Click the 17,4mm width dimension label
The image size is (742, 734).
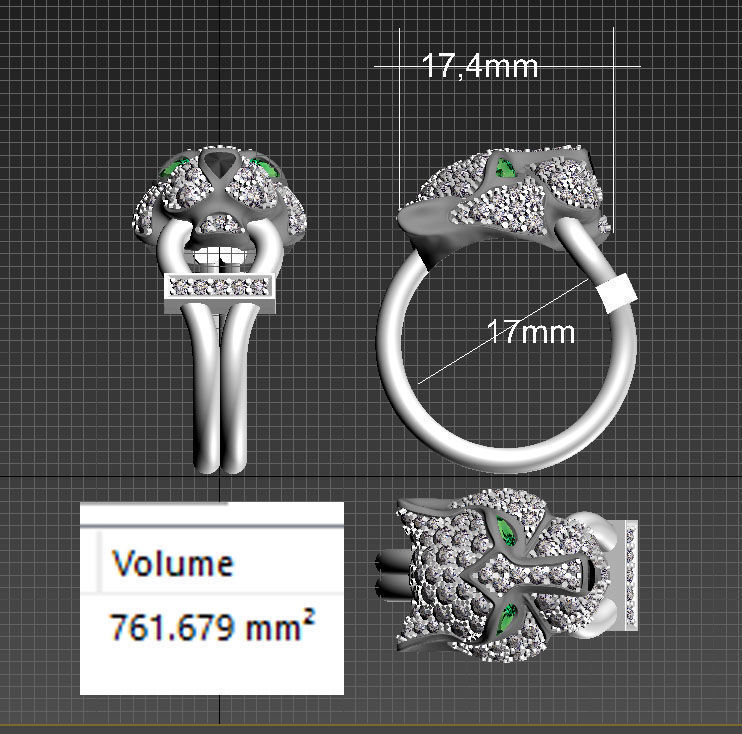click(479, 66)
